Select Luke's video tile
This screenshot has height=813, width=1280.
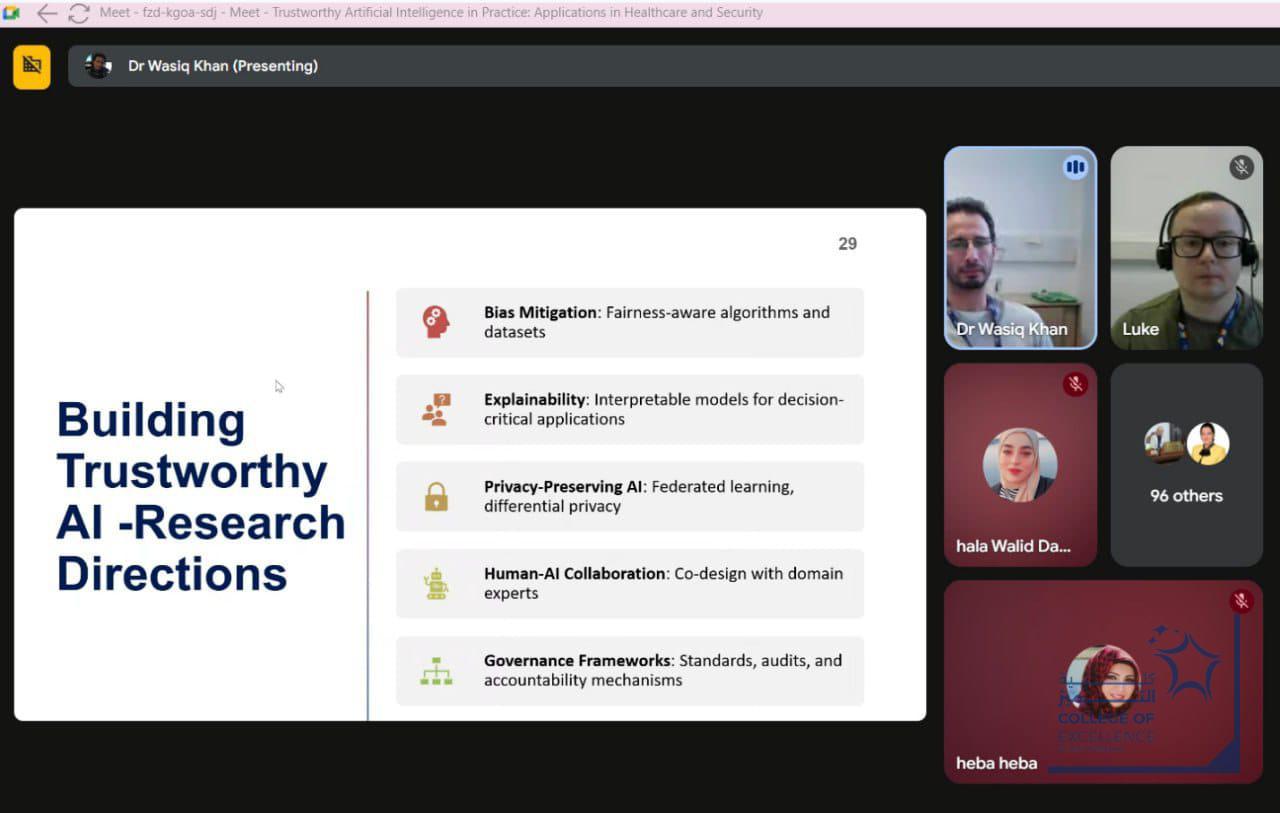pos(1186,248)
